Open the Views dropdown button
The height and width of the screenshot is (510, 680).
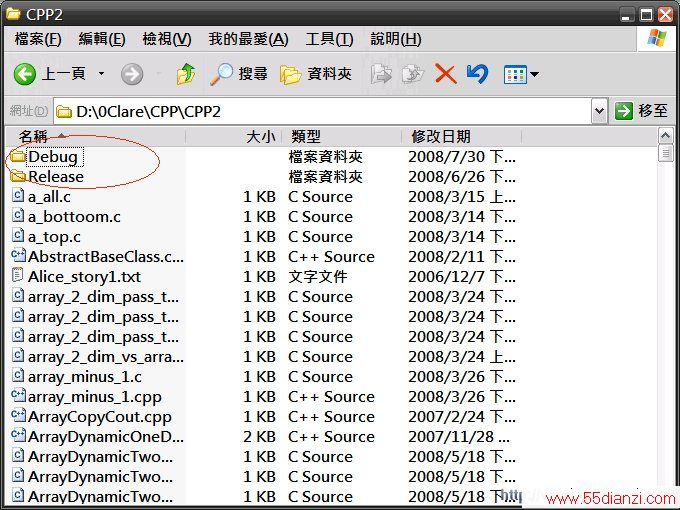pyautogui.click(x=521, y=75)
